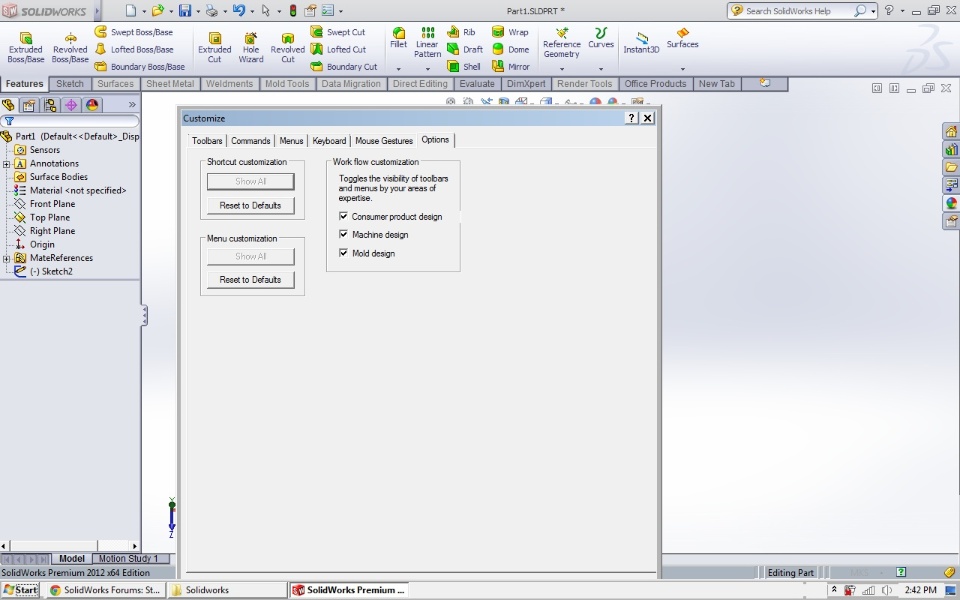Open the Evaluate CommandManager tab
This screenshot has width=960, height=600.
477,84
